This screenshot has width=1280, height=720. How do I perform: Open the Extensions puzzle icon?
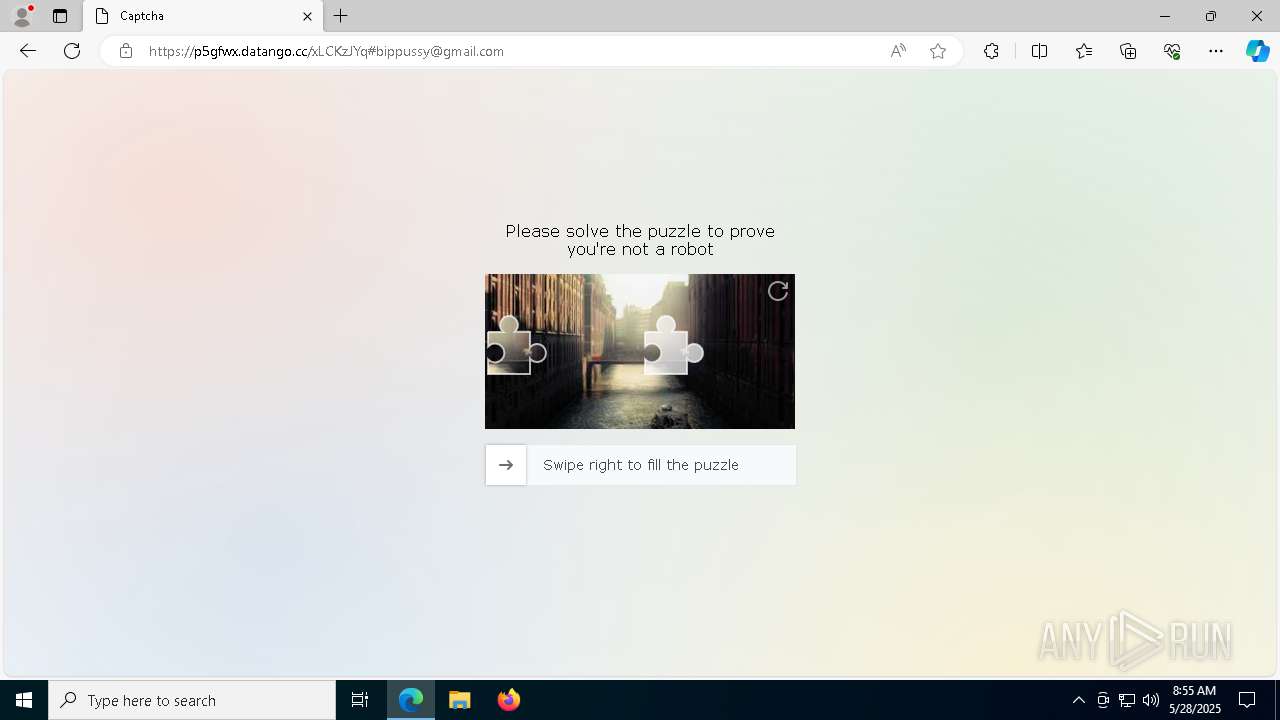(991, 51)
